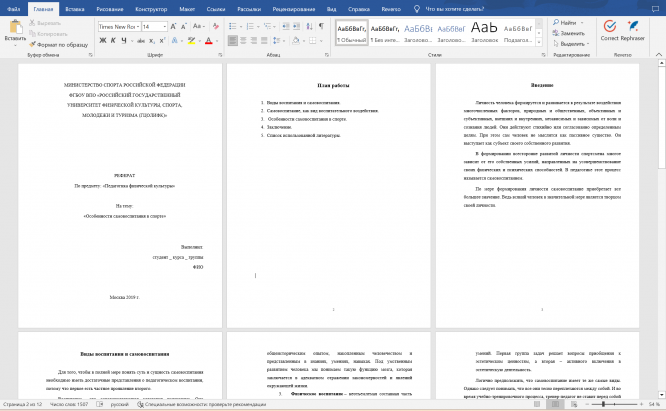Open the Reverso ribbon tab
Screen dimensions: 666x411
(391, 9)
